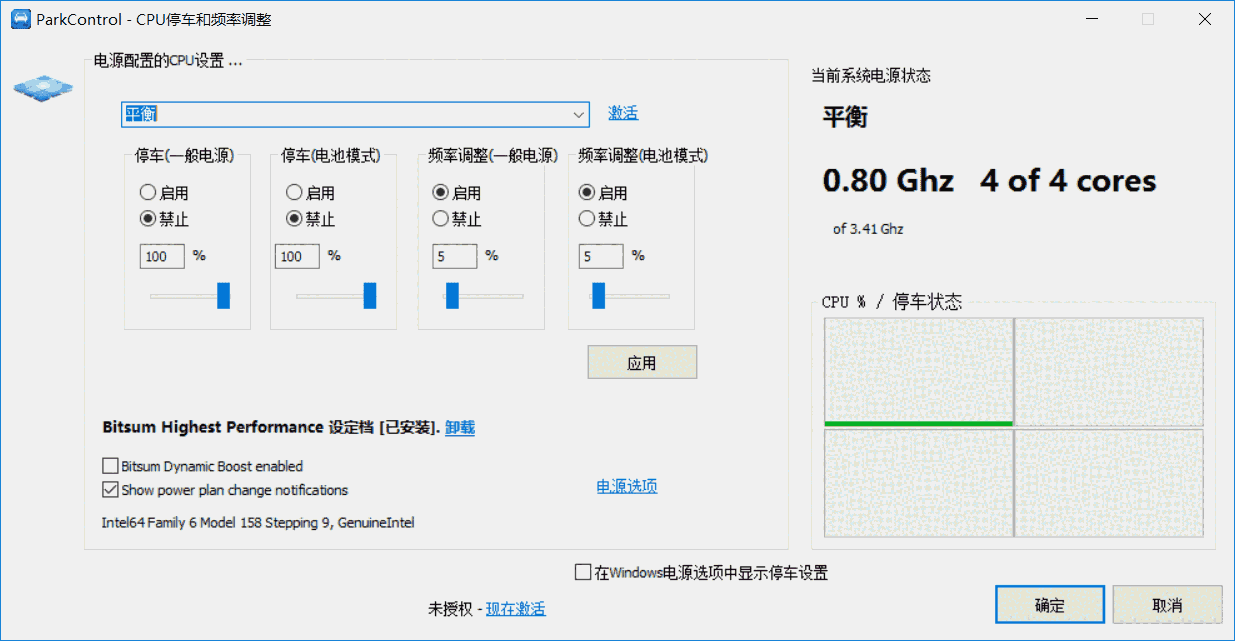Screen dimensions: 1235x641
Task: Click the percent field in 停车(一般电源)
Action: [x=162, y=257]
